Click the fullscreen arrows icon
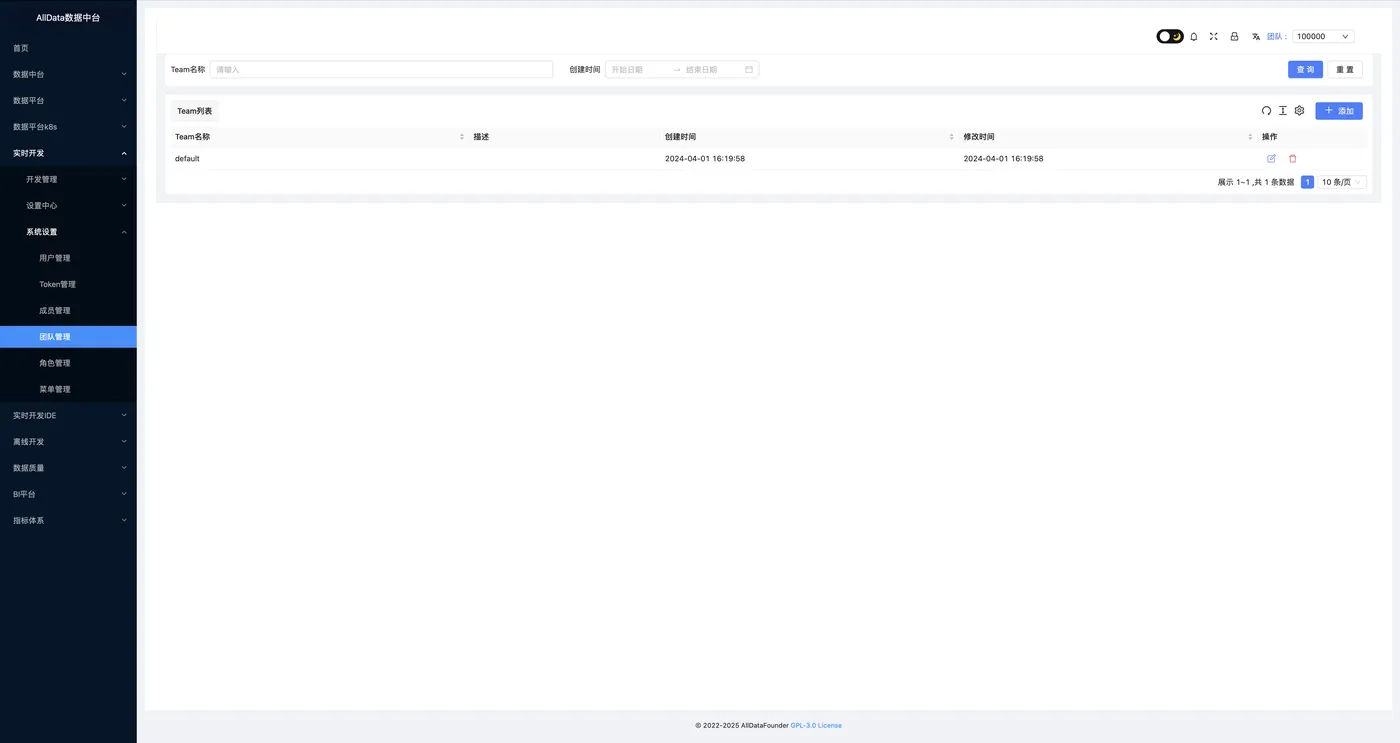This screenshot has height=743, width=1400. [1213, 36]
